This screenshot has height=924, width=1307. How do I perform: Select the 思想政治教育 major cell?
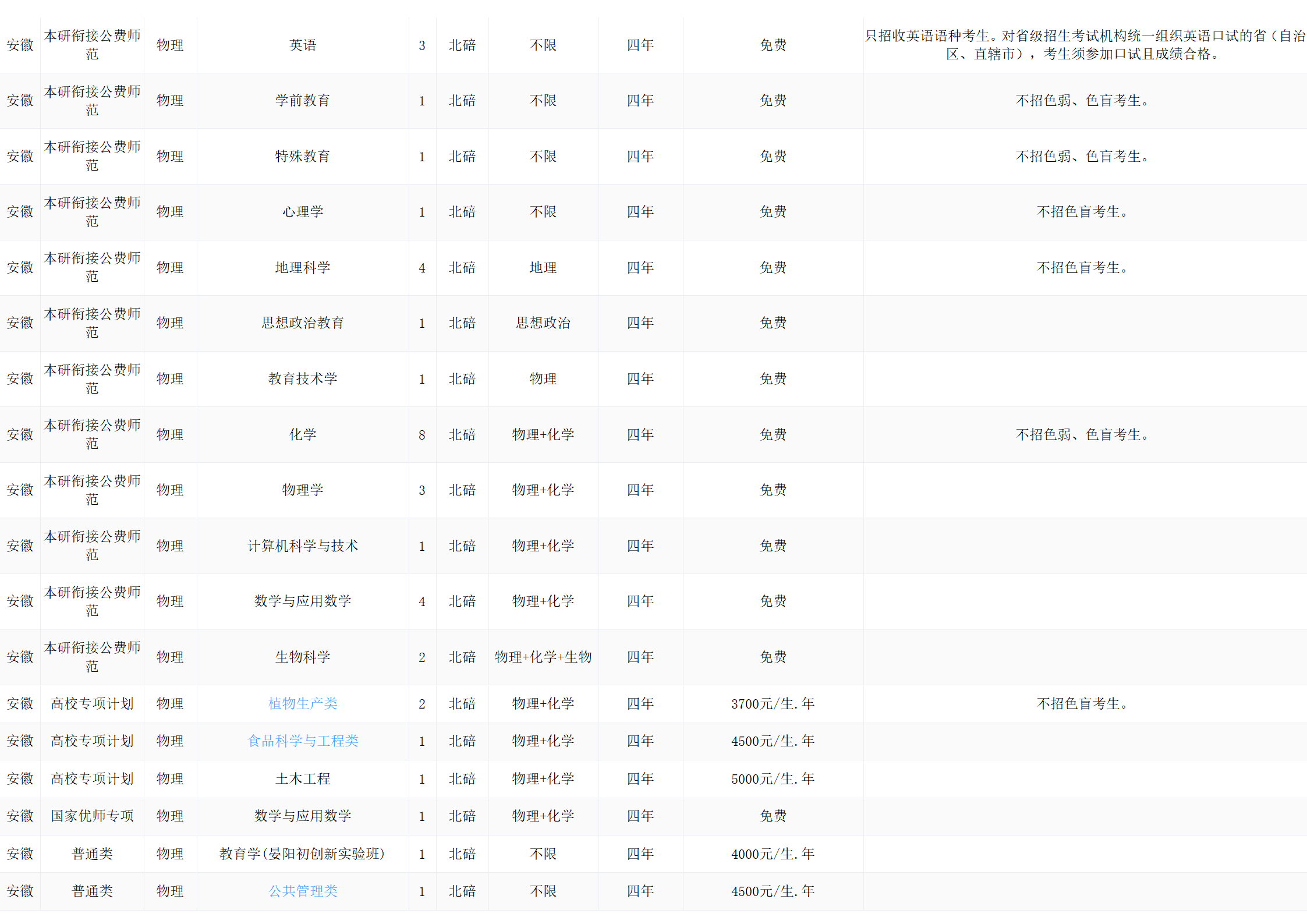(x=303, y=323)
